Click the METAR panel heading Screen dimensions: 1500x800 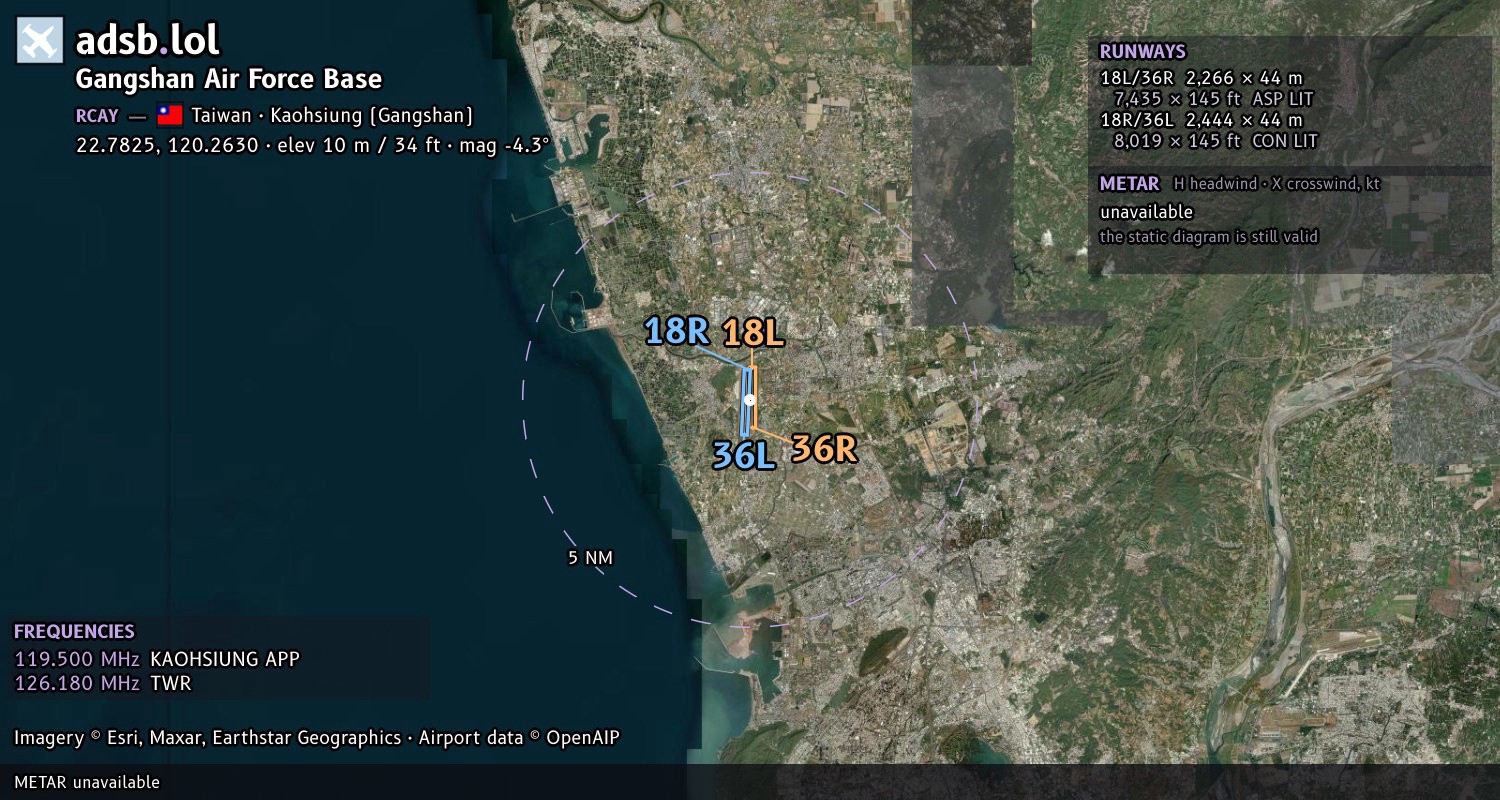[1129, 184]
